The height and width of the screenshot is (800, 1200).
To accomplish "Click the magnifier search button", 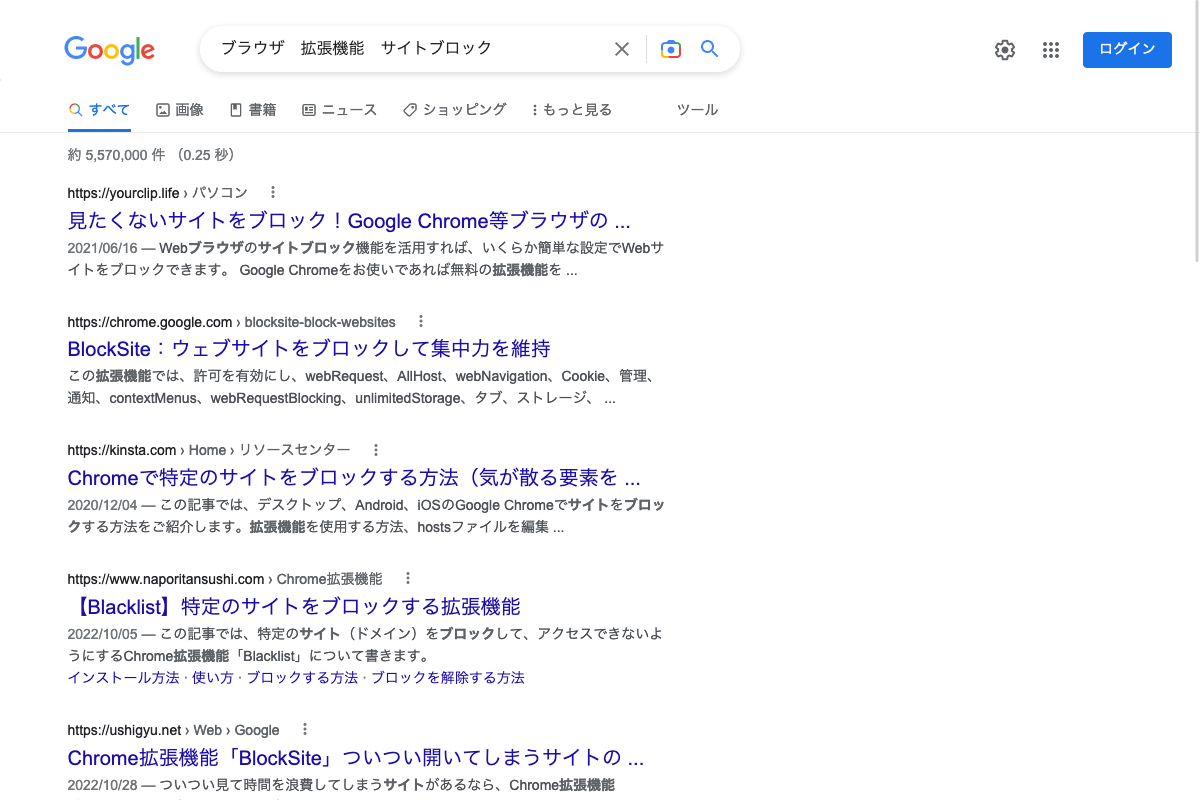I will pos(710,49).
